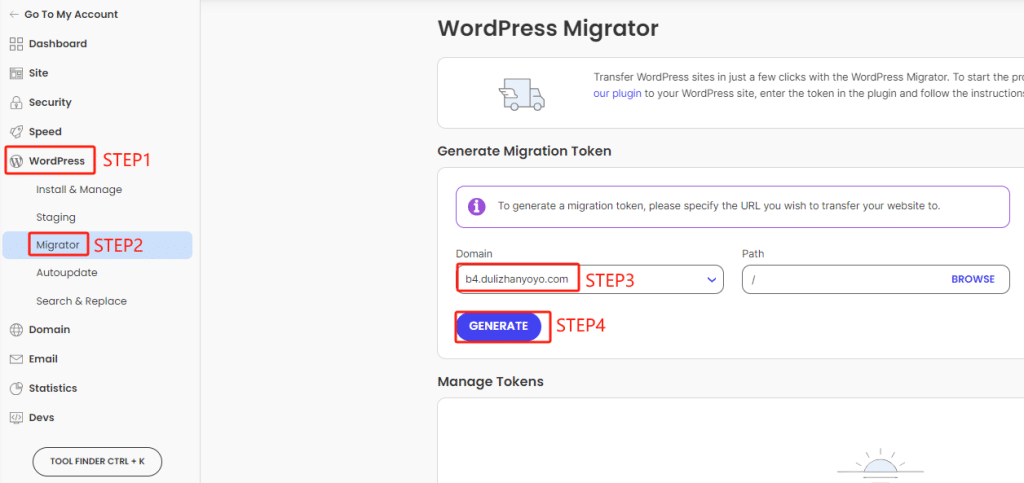Viewport: 1024px width, 483px height.
Task: Click the Devs code icon
Action: tap(16, 417)
